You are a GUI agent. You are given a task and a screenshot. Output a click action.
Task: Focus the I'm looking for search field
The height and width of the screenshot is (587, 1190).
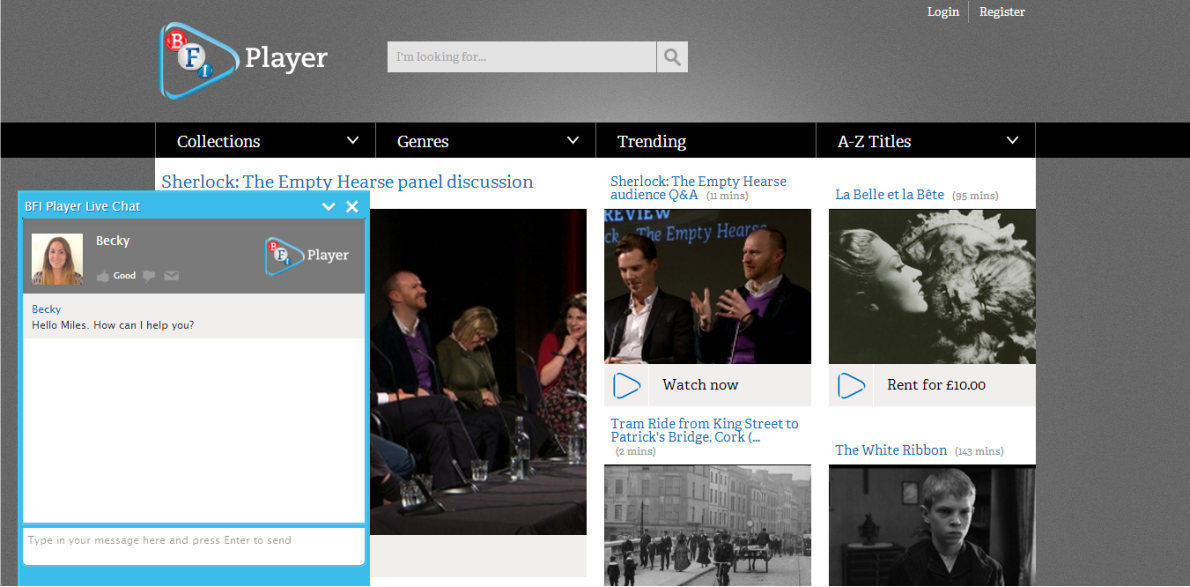point(521,57)
